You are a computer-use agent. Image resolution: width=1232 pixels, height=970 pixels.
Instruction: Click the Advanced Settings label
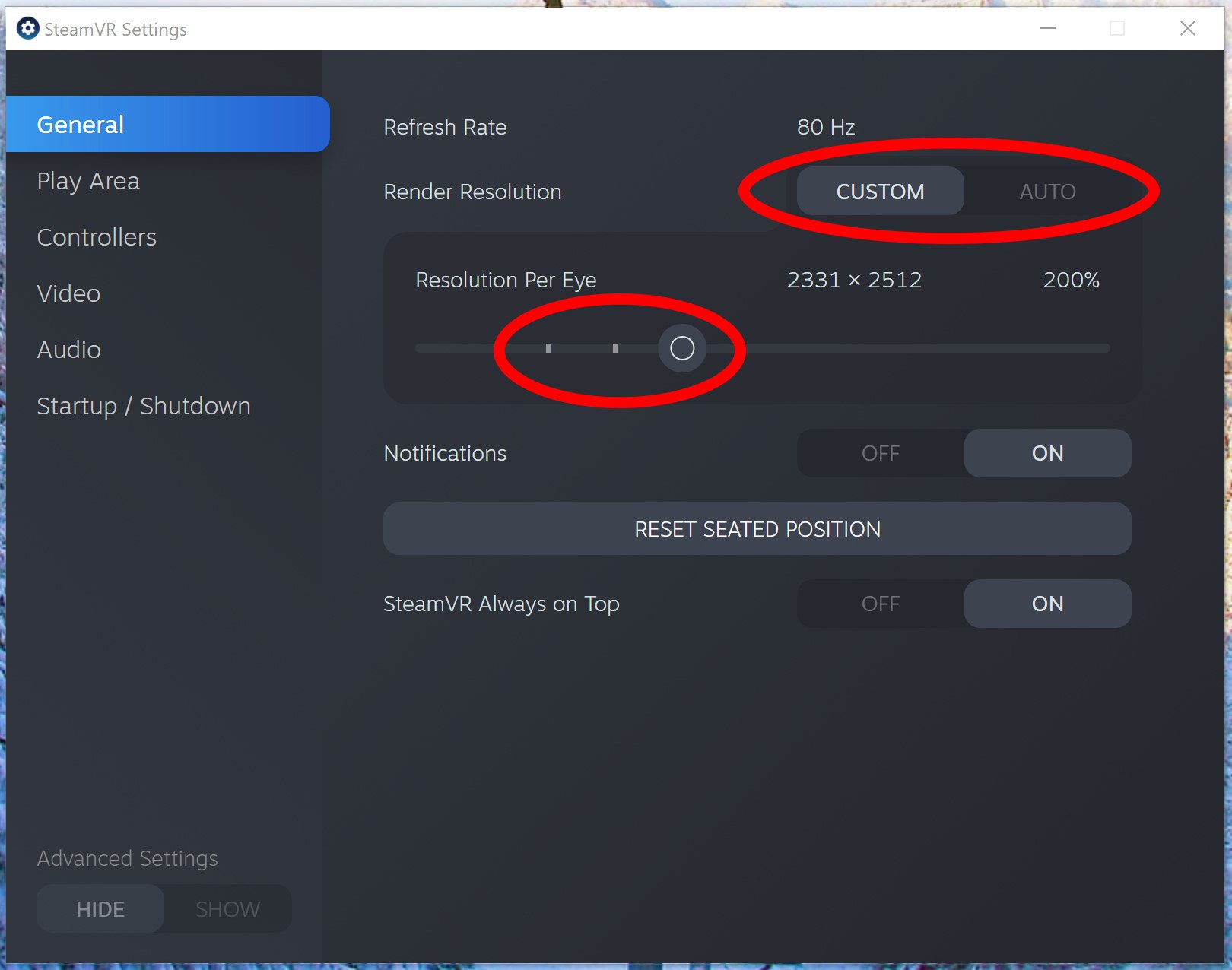coord(127,858)
